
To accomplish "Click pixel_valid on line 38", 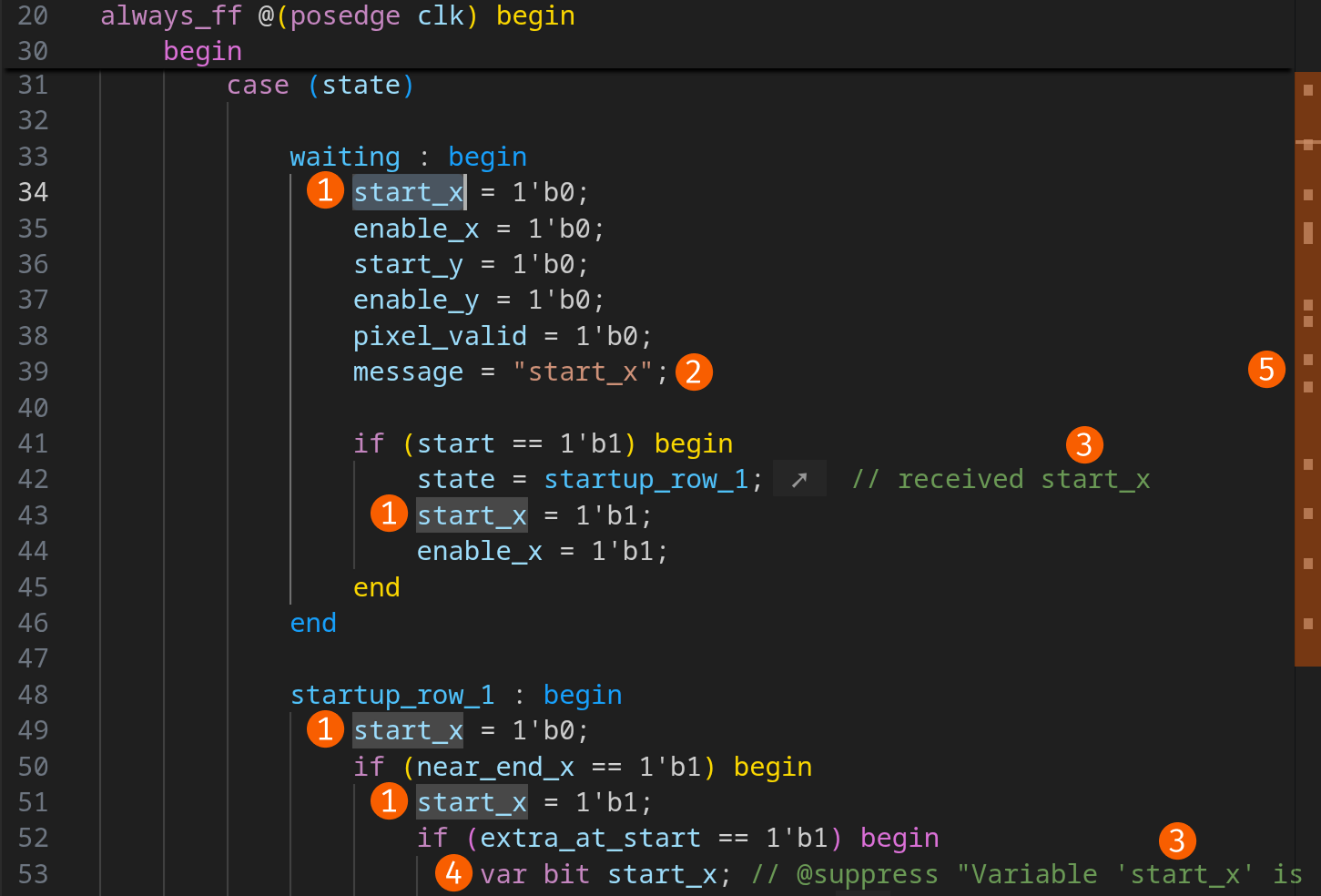I will (440, 337).
